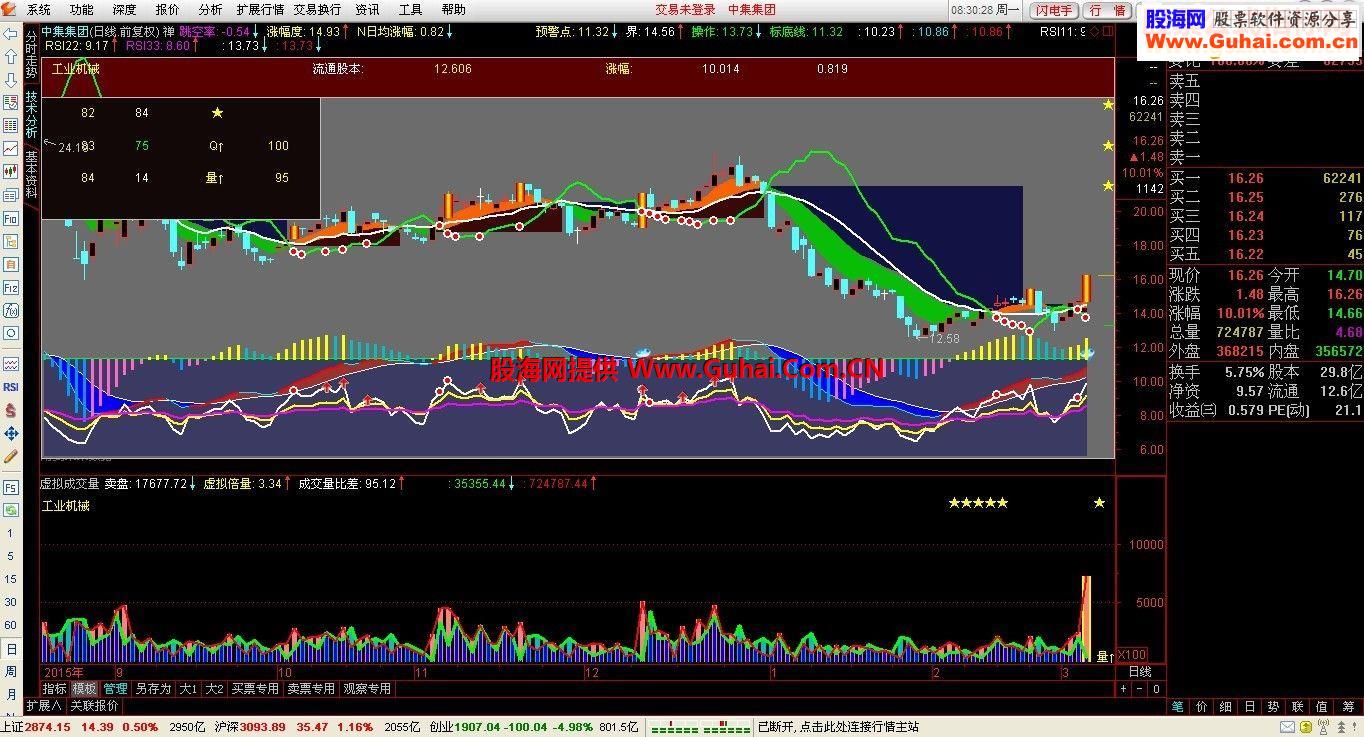Screen dimensions: 1364x737
Task: Click the envelope message icon
Action: [1289, 727]
